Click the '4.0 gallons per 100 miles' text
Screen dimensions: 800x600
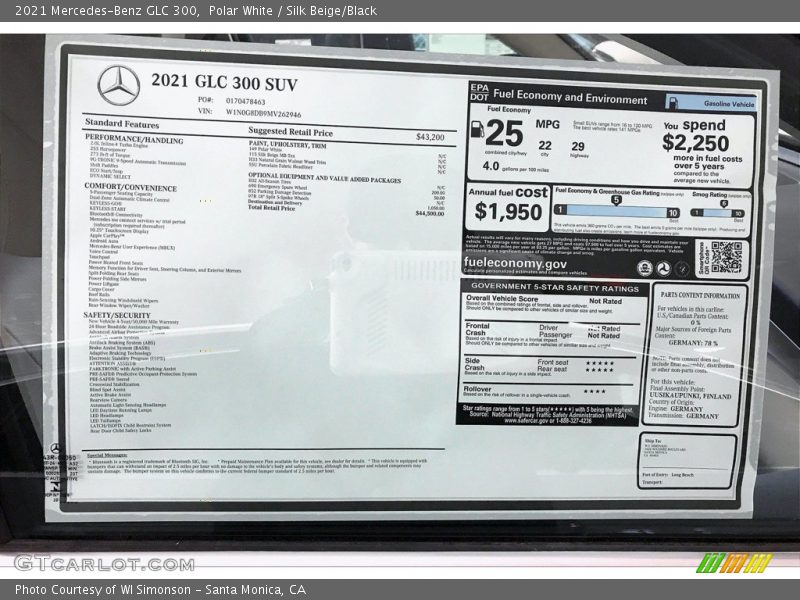[x=515, y=166]
